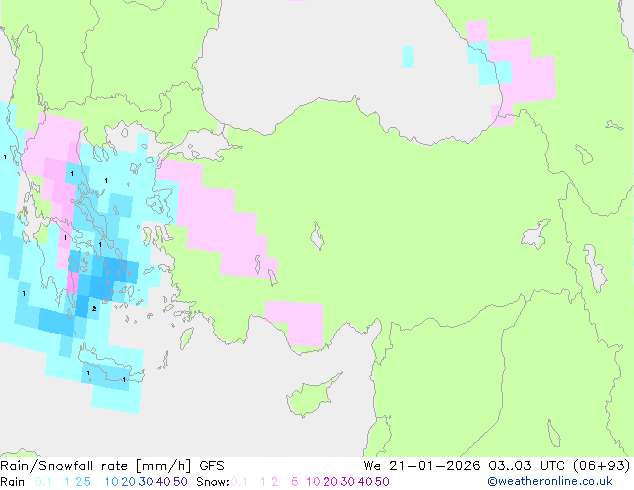Click the Rain legend 30 value

pyautogui.click(x=146, y=482)
